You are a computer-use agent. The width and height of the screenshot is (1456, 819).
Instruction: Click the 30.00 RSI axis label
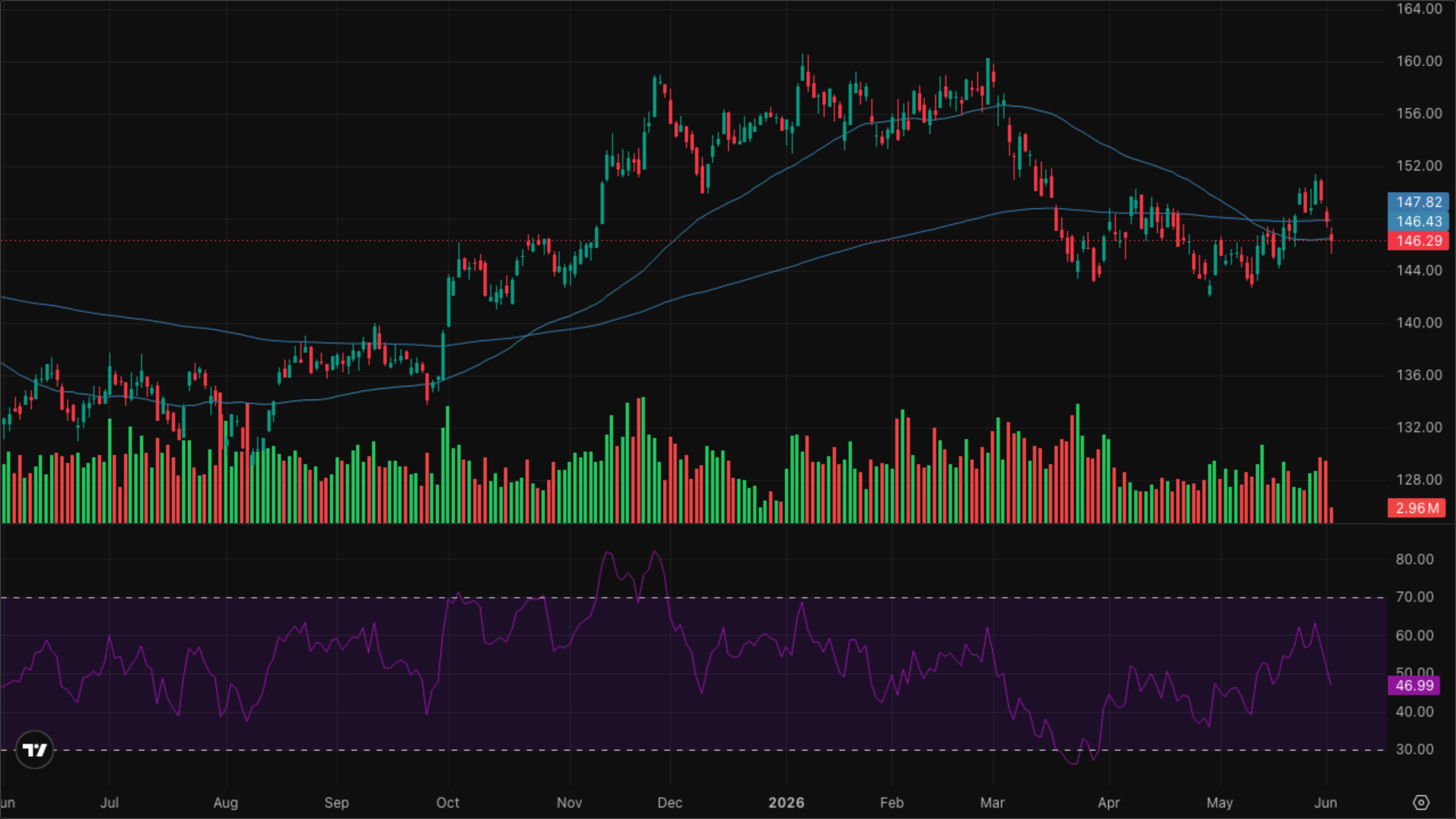coord(1414,749)
